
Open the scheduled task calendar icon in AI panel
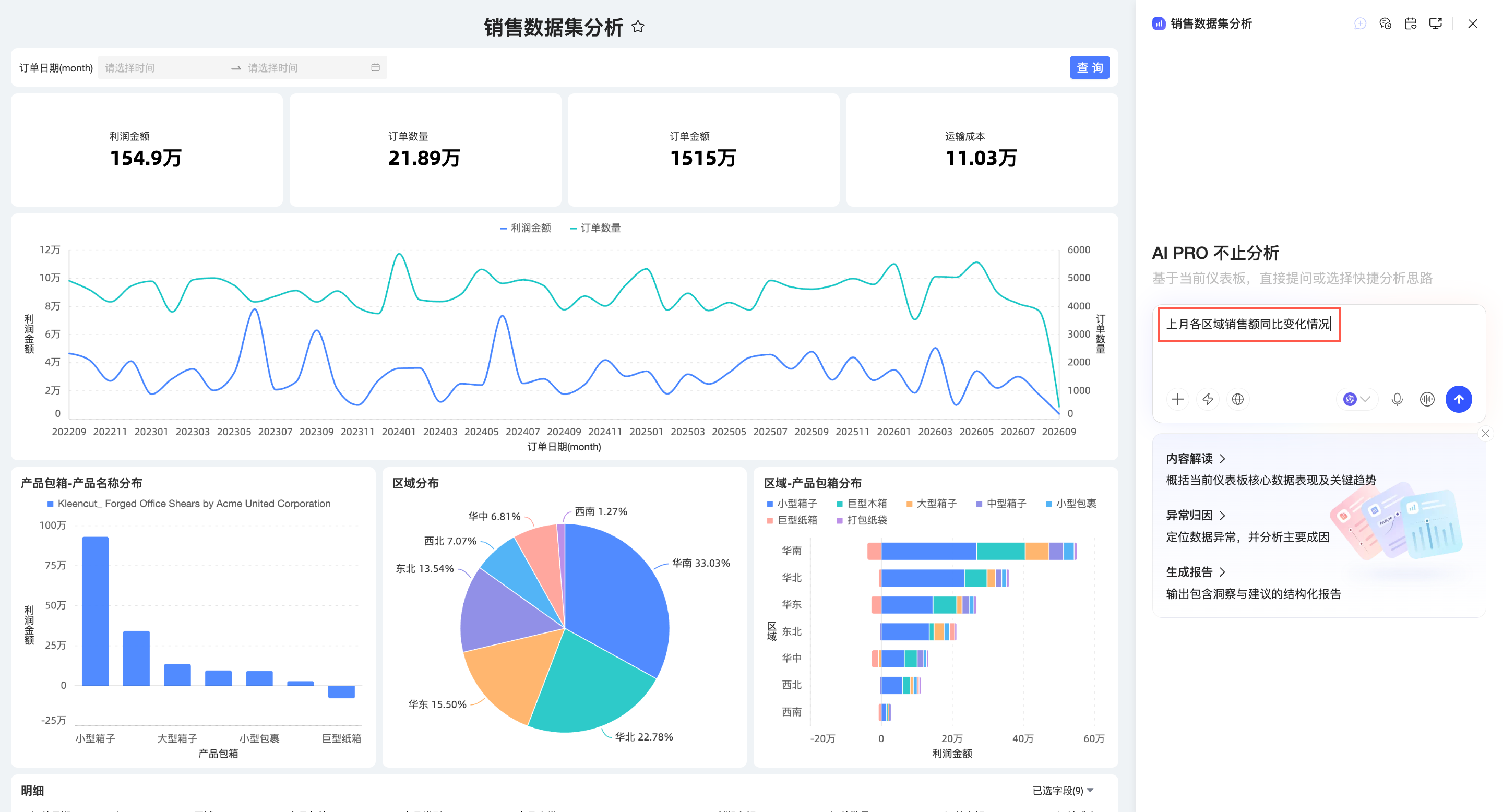tap(1410, 23)
